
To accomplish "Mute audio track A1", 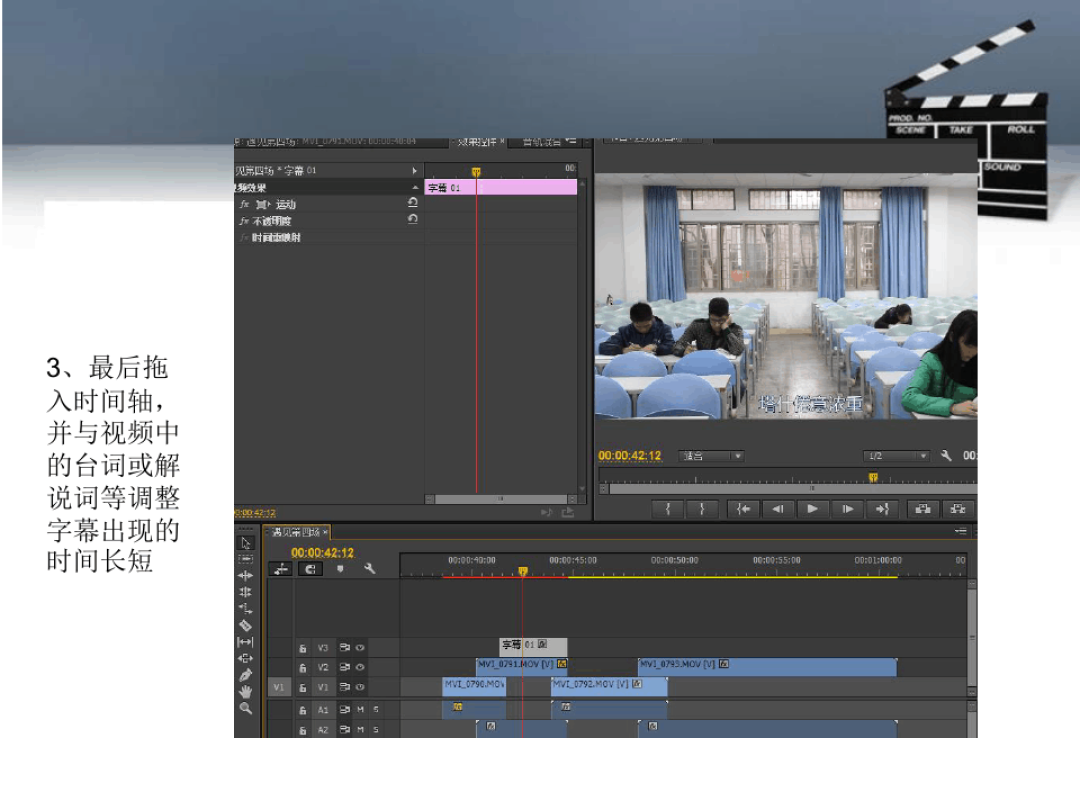I will coord(360,709).
